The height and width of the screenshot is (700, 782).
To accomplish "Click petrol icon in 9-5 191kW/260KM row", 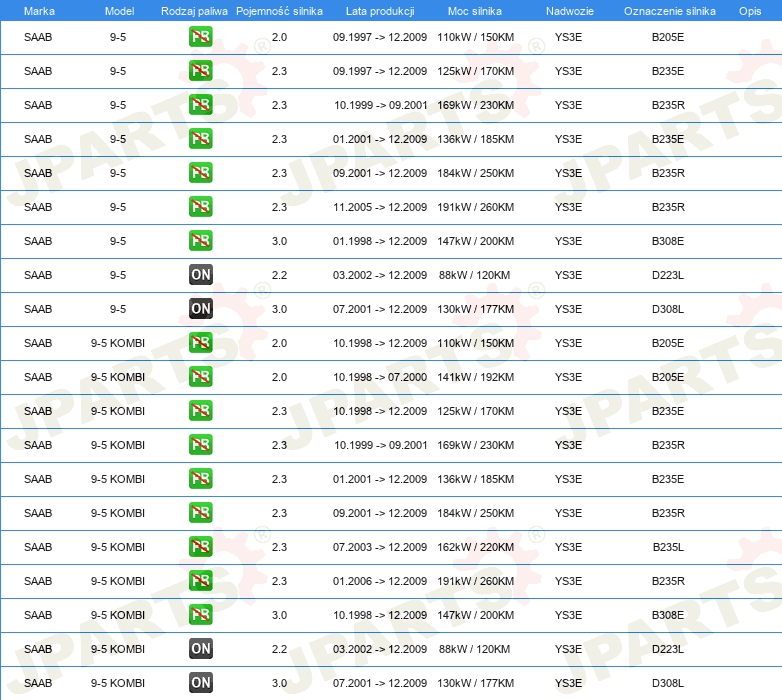I will coord(200,206).
